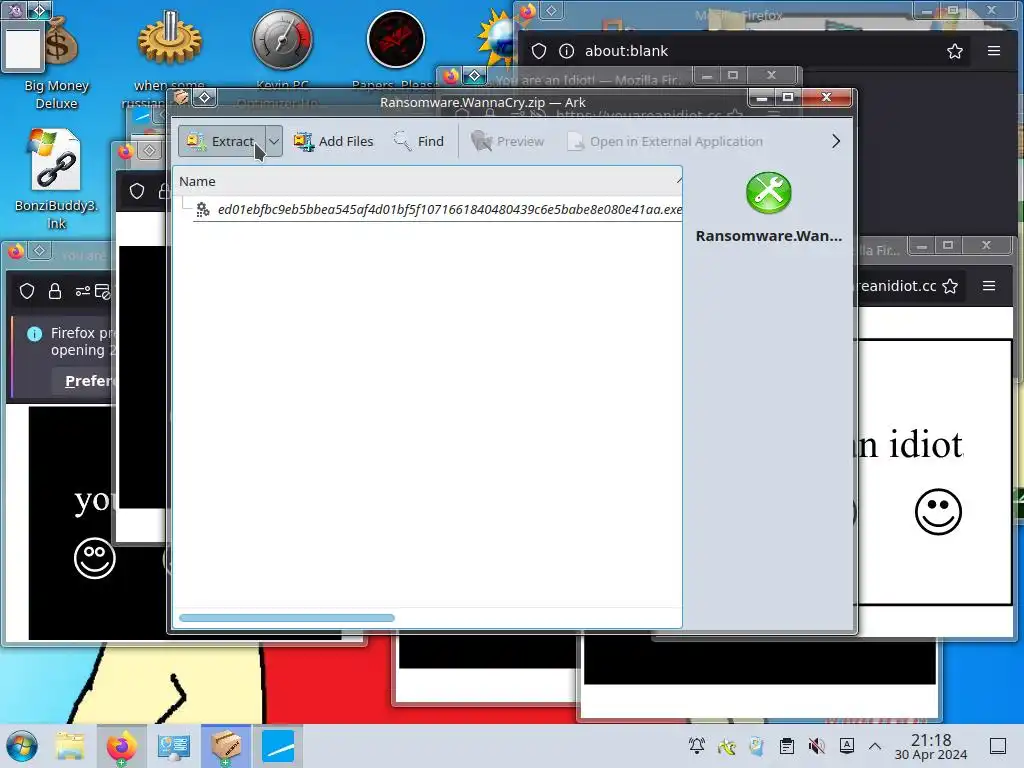Open the hamburger menu of the about:blank window
Image resolution: width=1024 pixels, height=768 pixels.
[x=994, y=51]
